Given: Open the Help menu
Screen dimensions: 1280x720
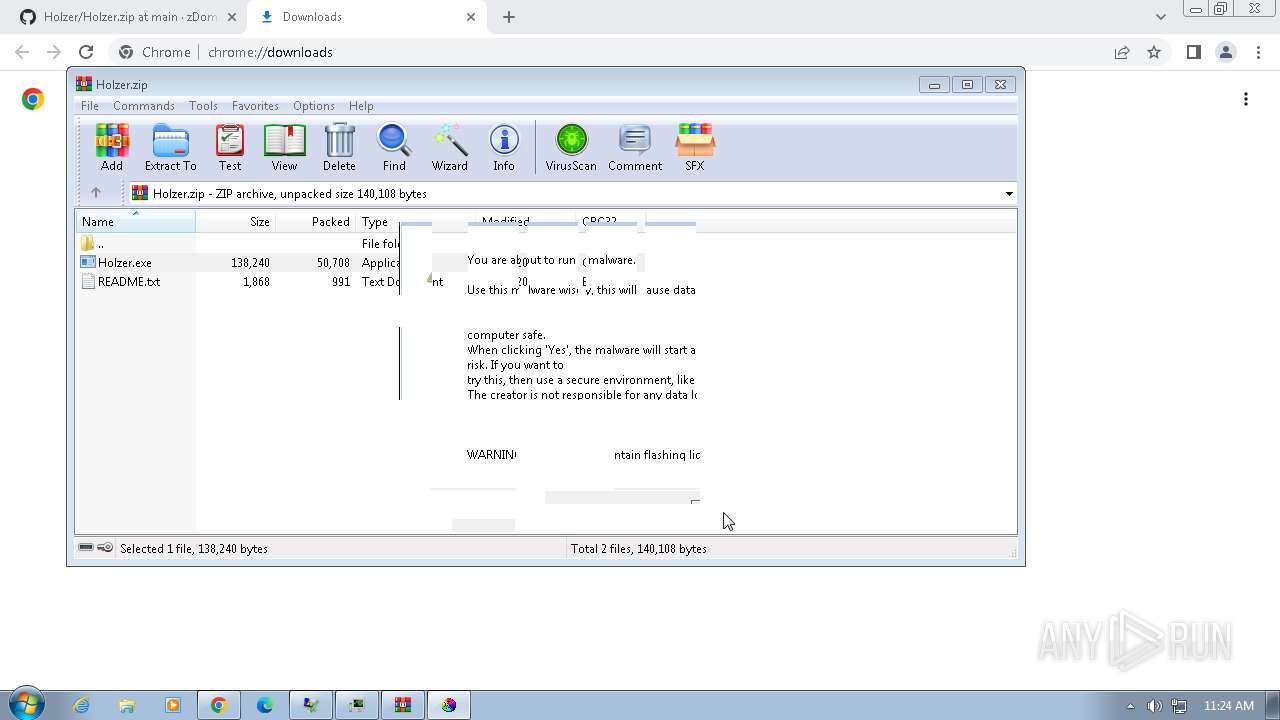Looking at the screenshot, I should click(361, 106).
